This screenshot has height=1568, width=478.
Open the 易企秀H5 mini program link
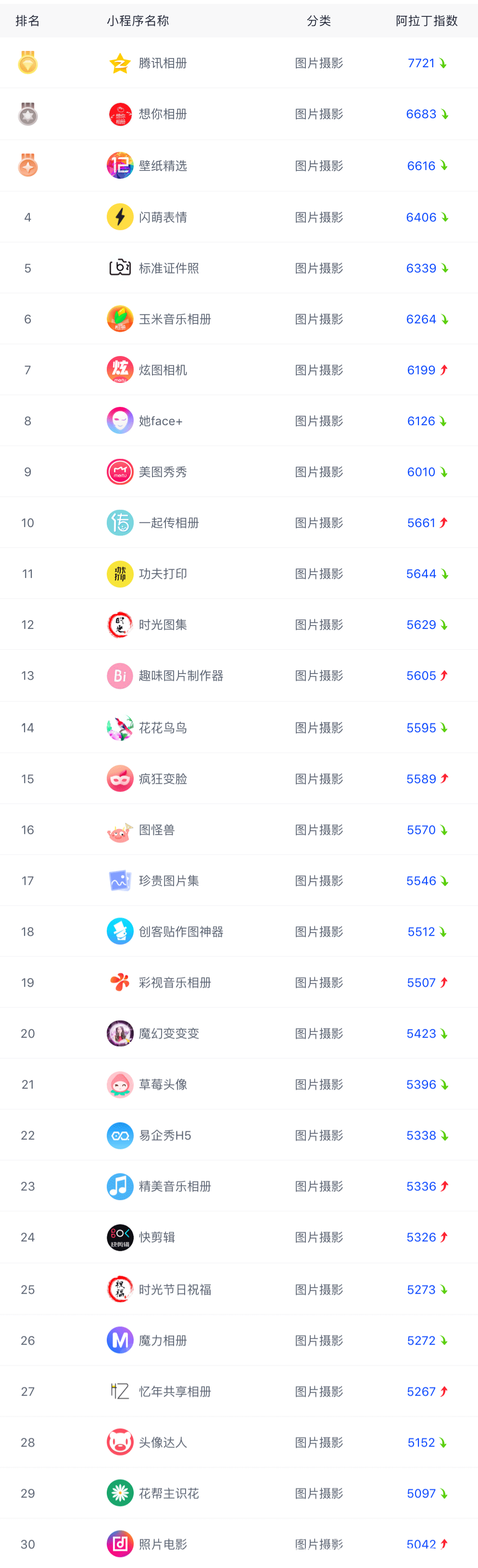(164, 1135)
